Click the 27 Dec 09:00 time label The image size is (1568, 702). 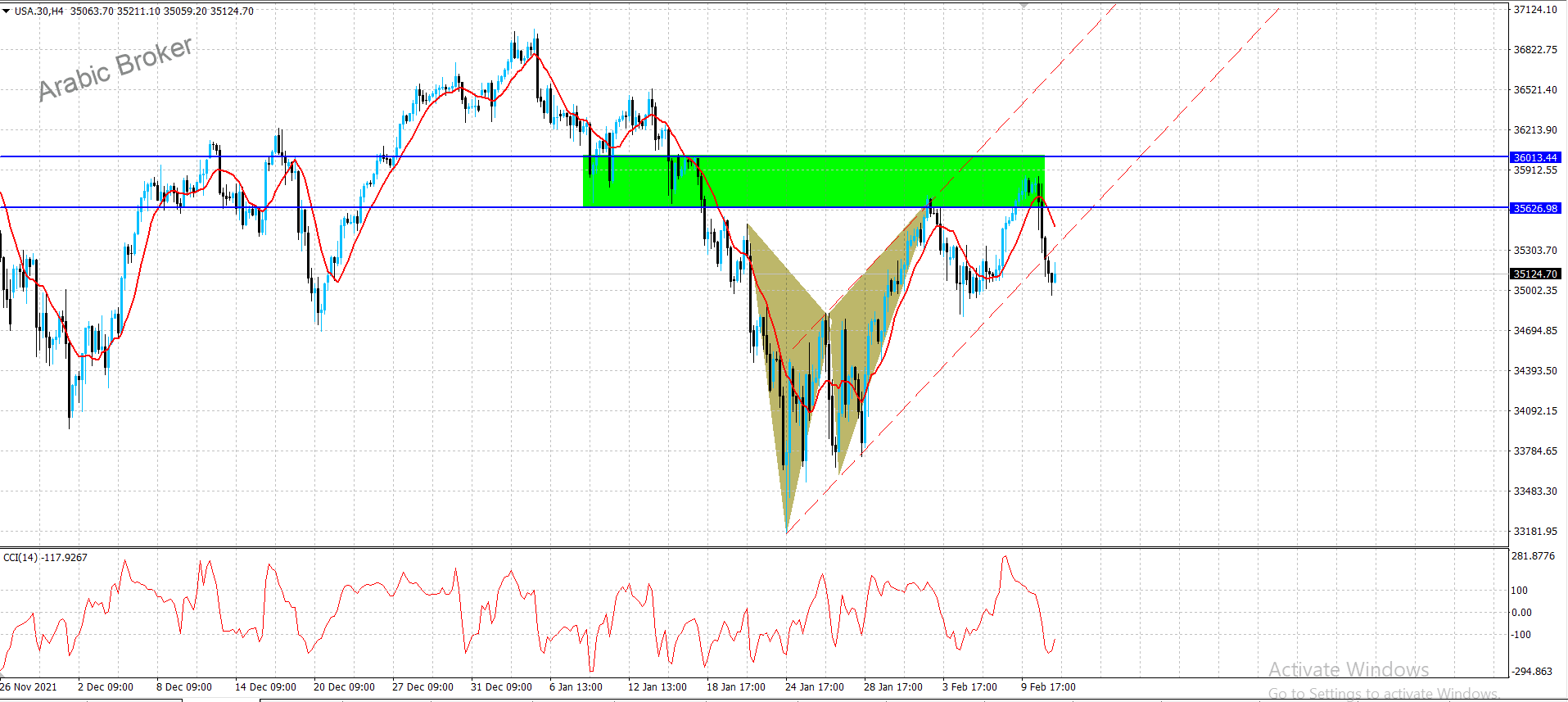coord(423,687)
